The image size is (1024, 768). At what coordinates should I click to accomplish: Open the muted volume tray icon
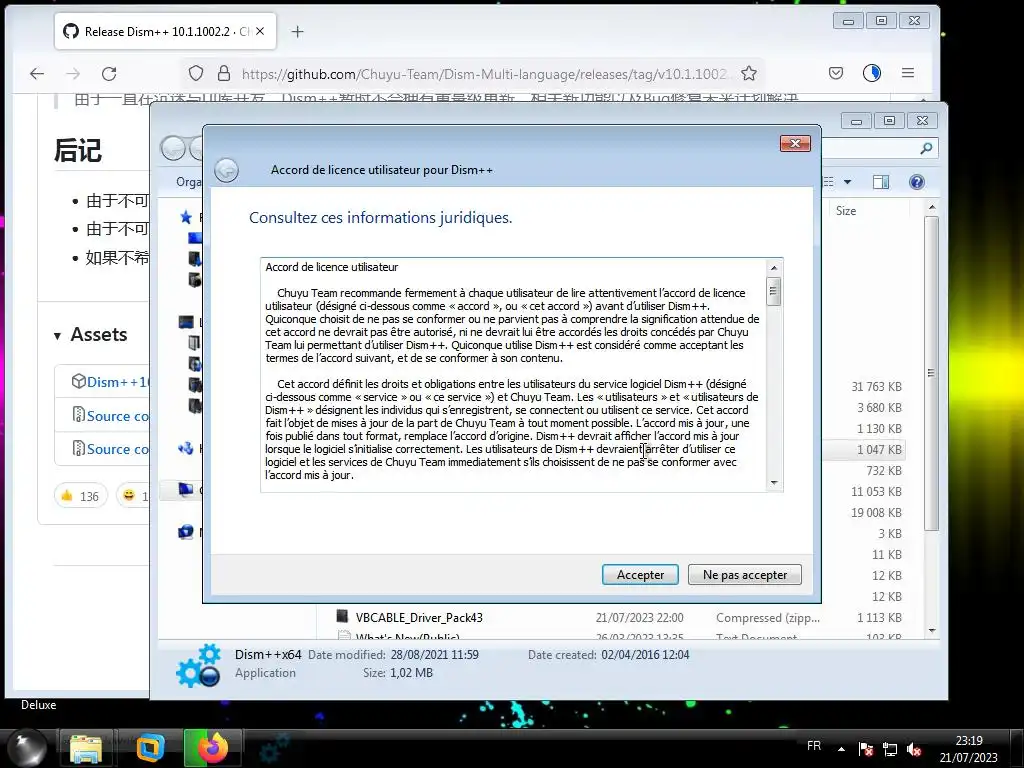(x=914, y=749)
